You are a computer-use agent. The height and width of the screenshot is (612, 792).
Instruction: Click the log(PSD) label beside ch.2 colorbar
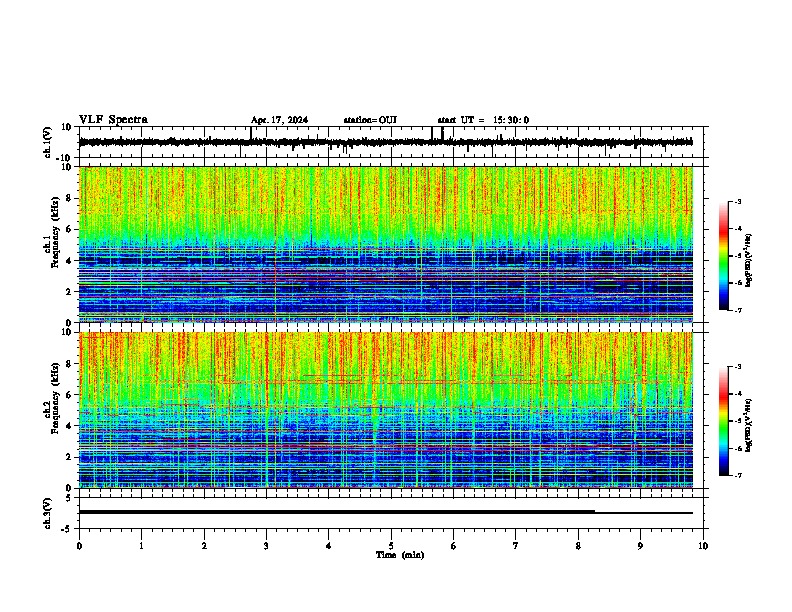(x=748, y=425)
